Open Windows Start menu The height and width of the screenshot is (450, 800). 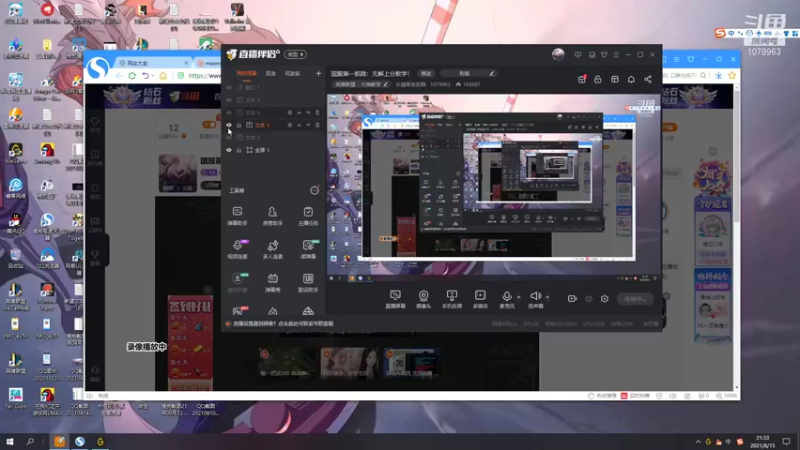click(10, 441)
